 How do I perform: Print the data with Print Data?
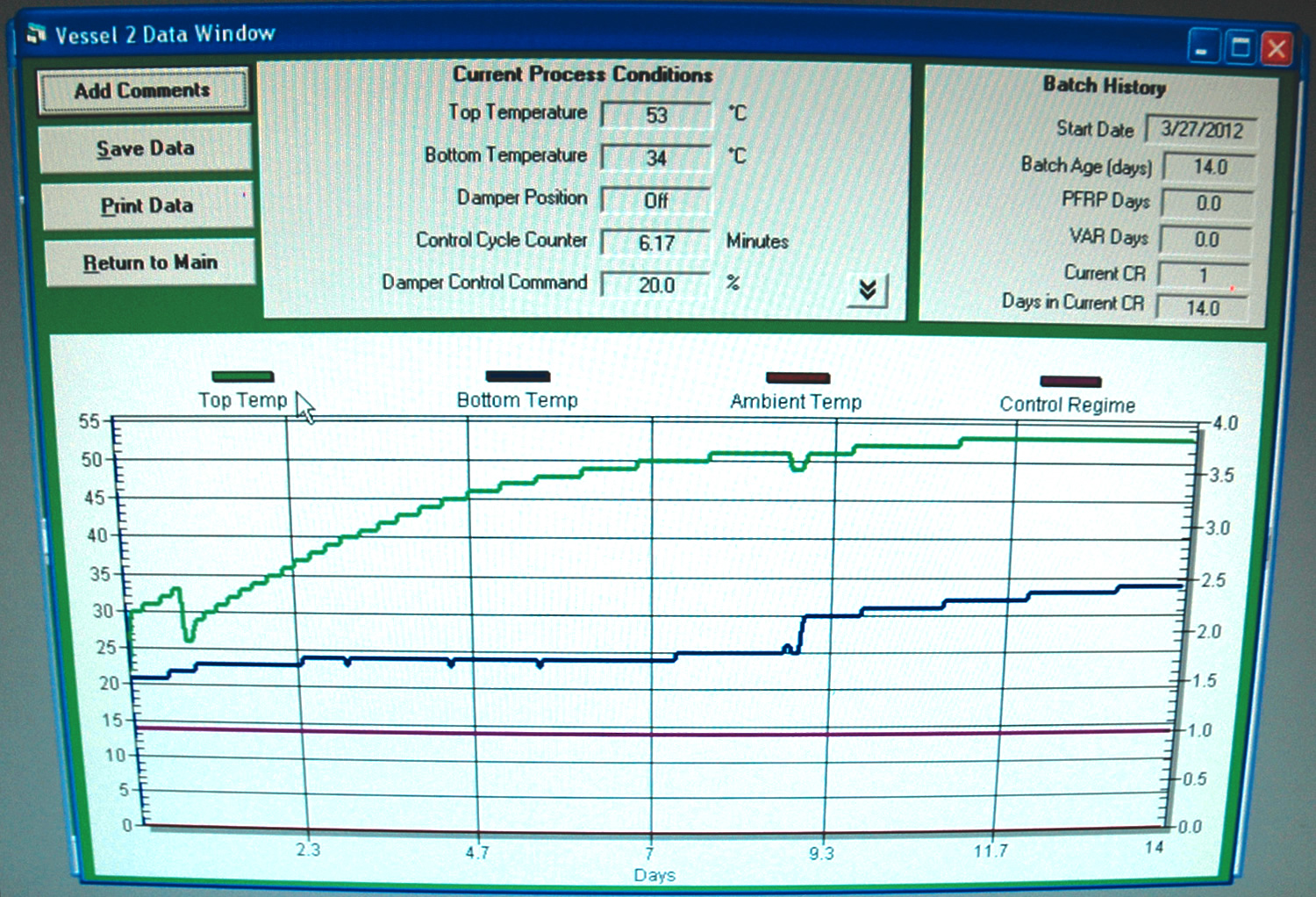pyautogui.click(x=147, y=205)
